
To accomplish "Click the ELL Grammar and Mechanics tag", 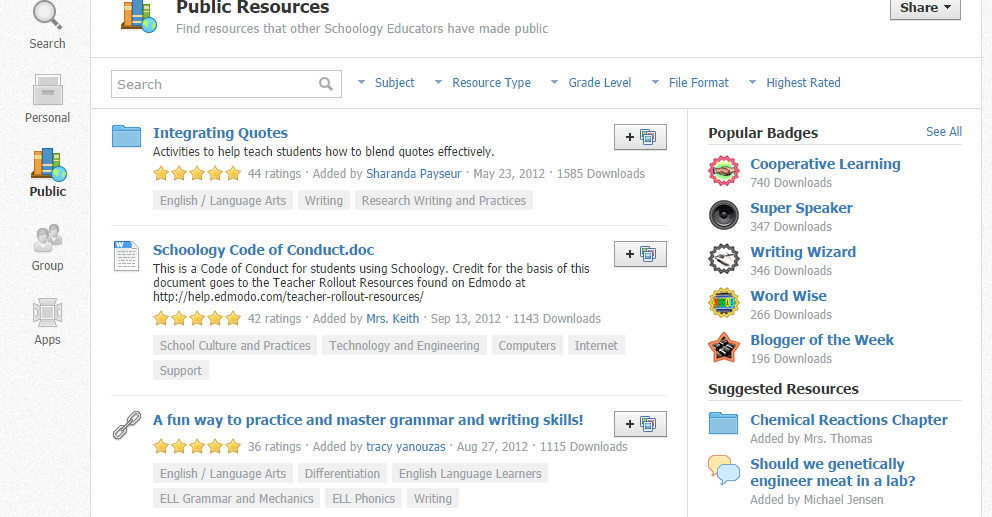I will pos(237,499).
